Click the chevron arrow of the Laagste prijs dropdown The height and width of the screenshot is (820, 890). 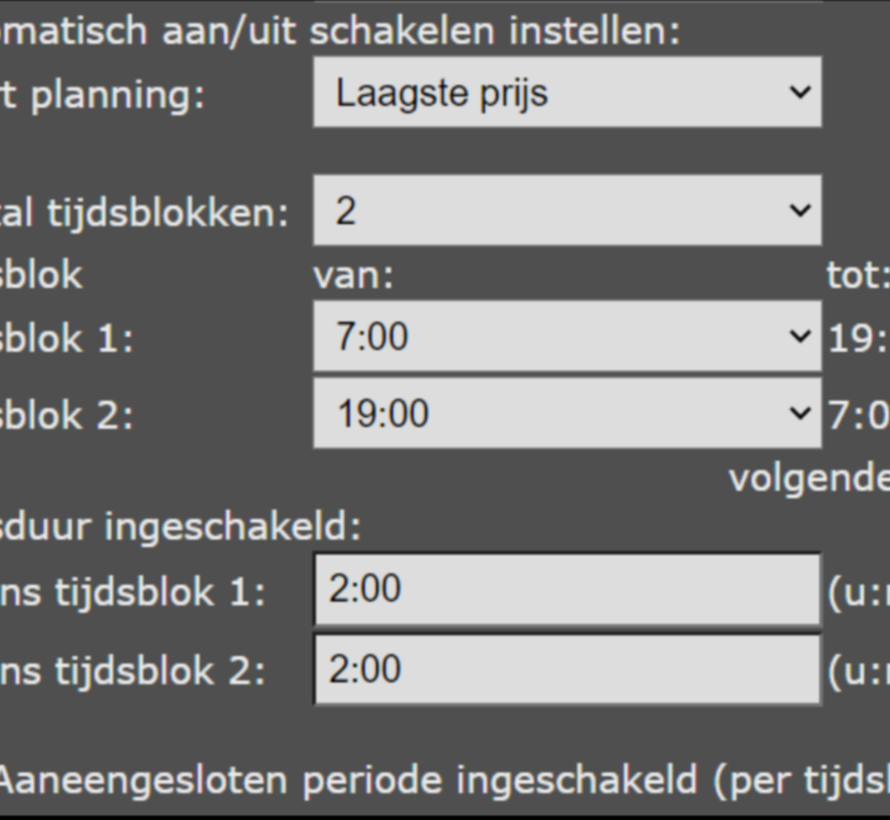(799, 93)
